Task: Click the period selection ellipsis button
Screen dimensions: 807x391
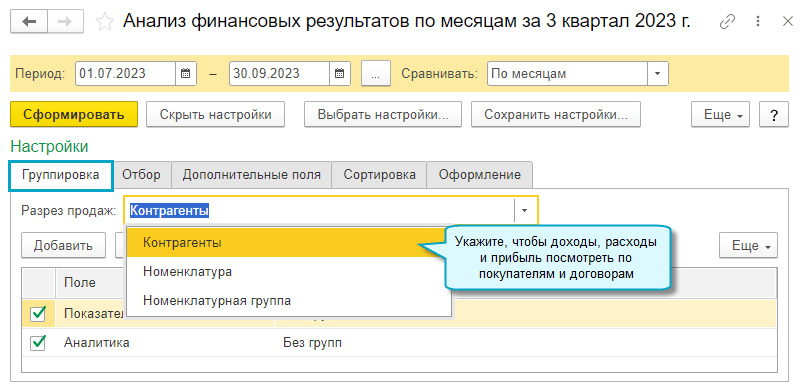Action: point(376,74)
